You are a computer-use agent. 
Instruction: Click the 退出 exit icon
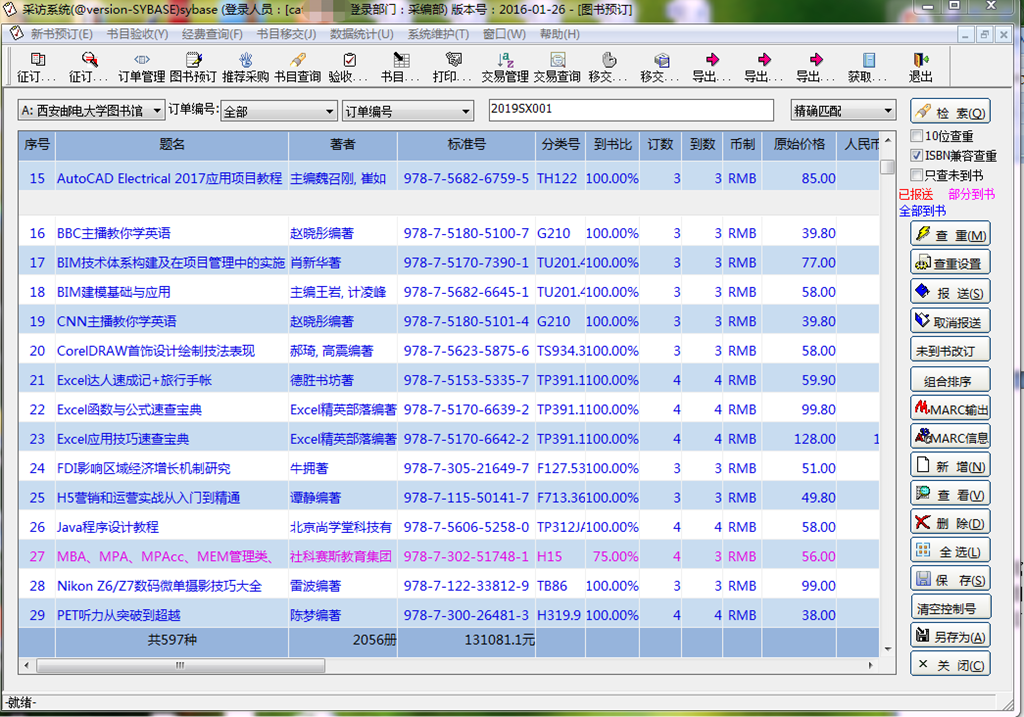point(920,67)
